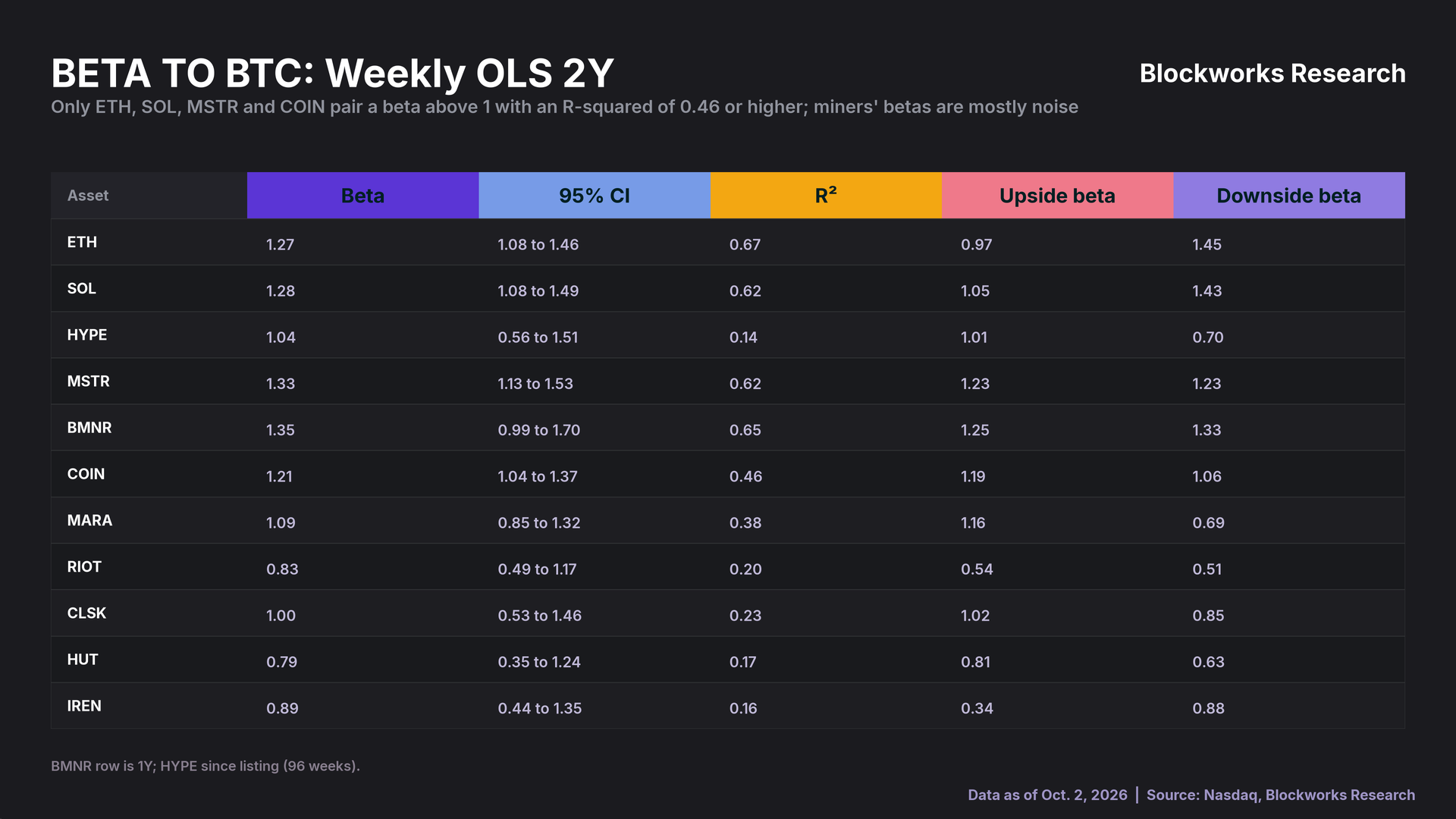Click the Blockworks Research logo text
Image resolution: width=1456 pixels, height=819 pixels.
click(x=1272, y=74)
